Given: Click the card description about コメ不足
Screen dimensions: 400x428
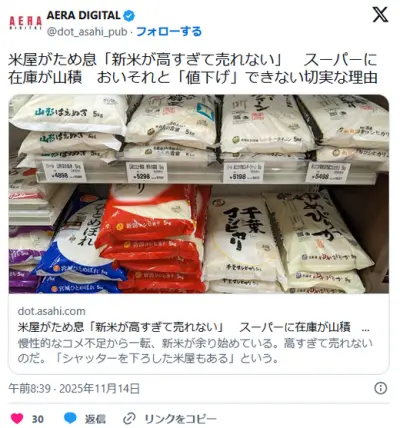Looking at the screenshot, I should click(x=195, y=351).
